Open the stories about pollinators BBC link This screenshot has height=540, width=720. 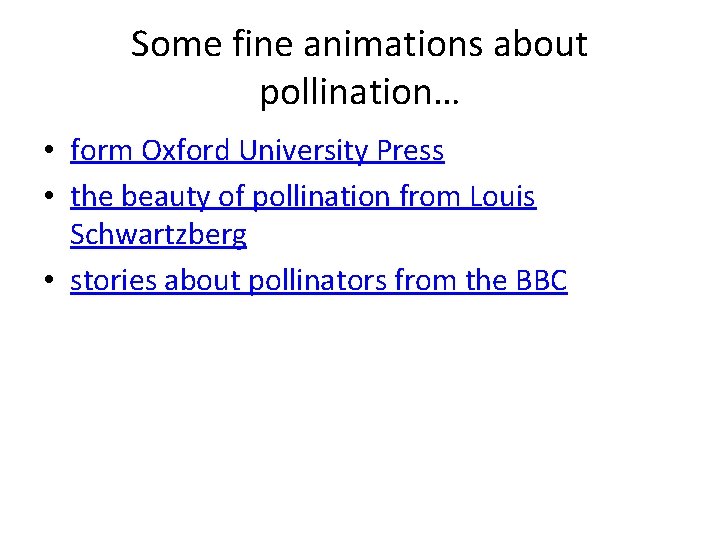click(x=318, y=282)
